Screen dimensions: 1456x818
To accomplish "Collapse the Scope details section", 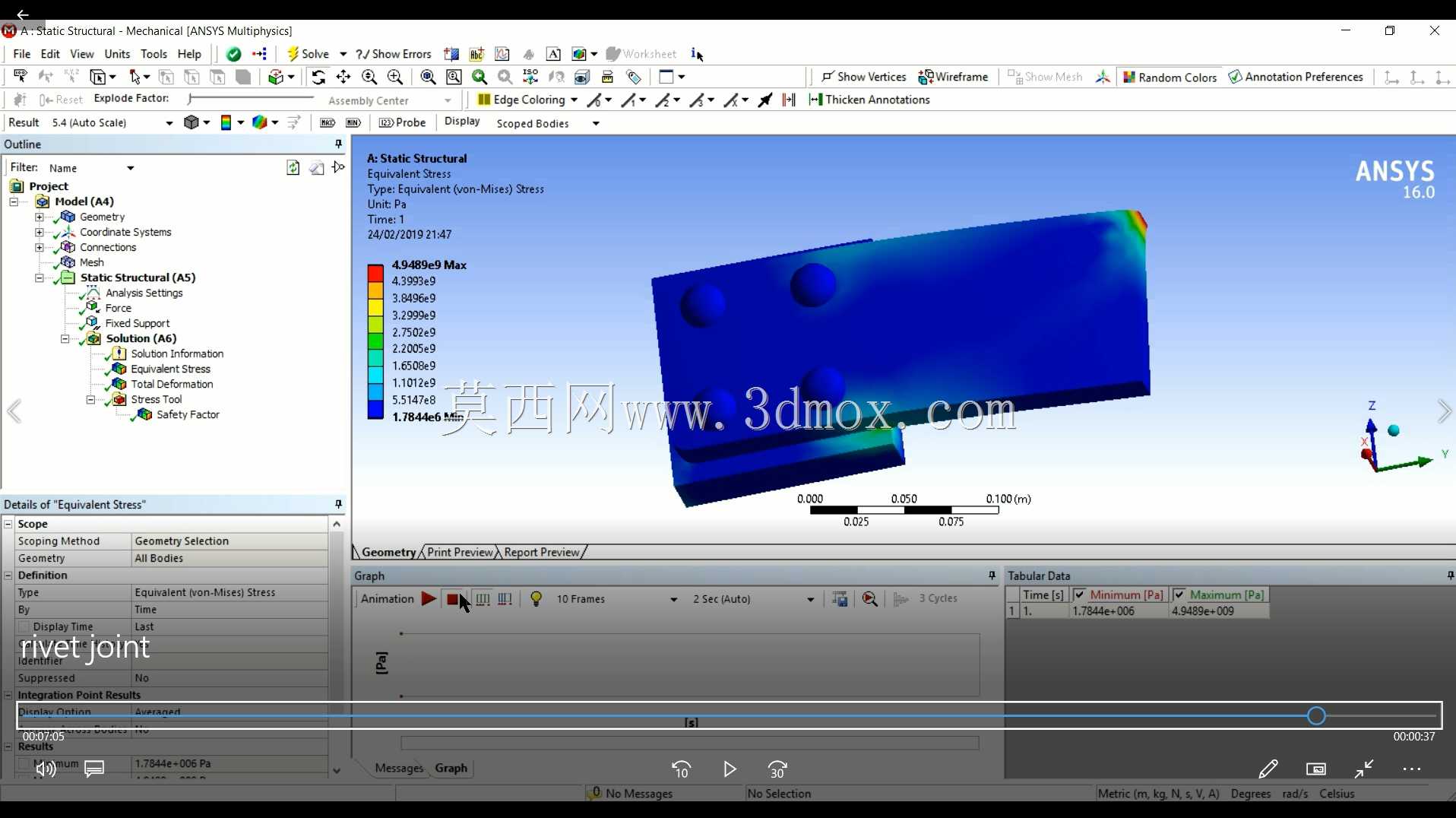I will [8, 524].
